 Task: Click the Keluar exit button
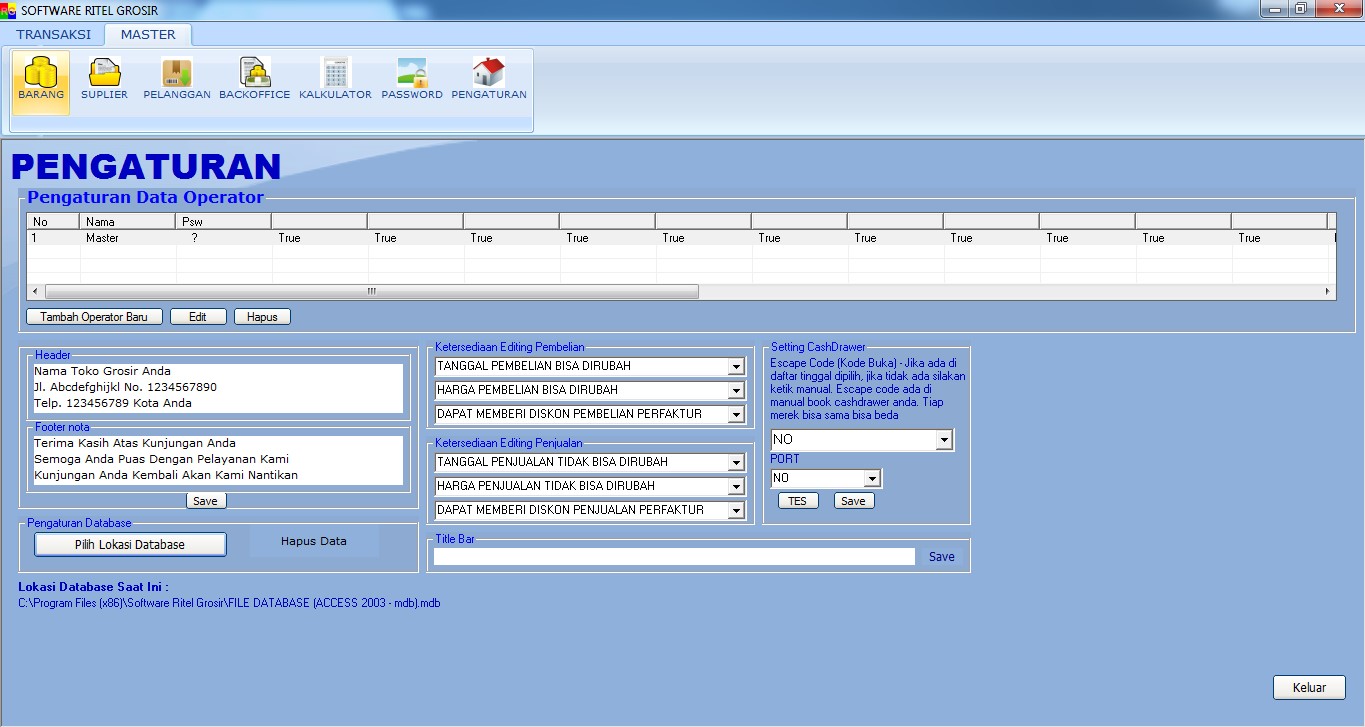[x=1309, y=688]
